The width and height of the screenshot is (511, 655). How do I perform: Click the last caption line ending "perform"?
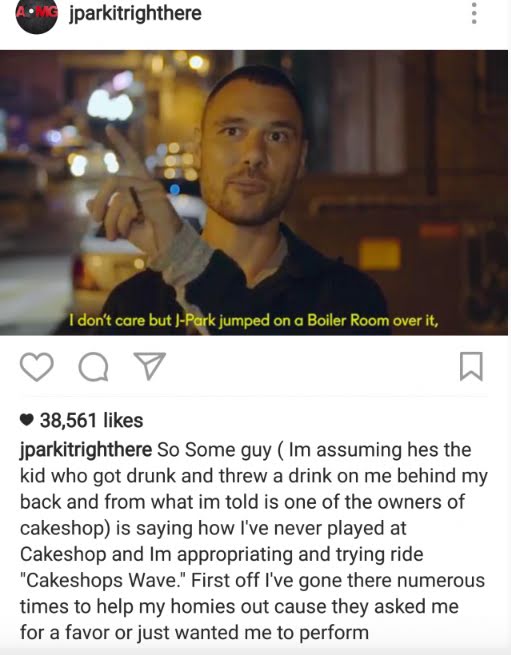(194, 632)
